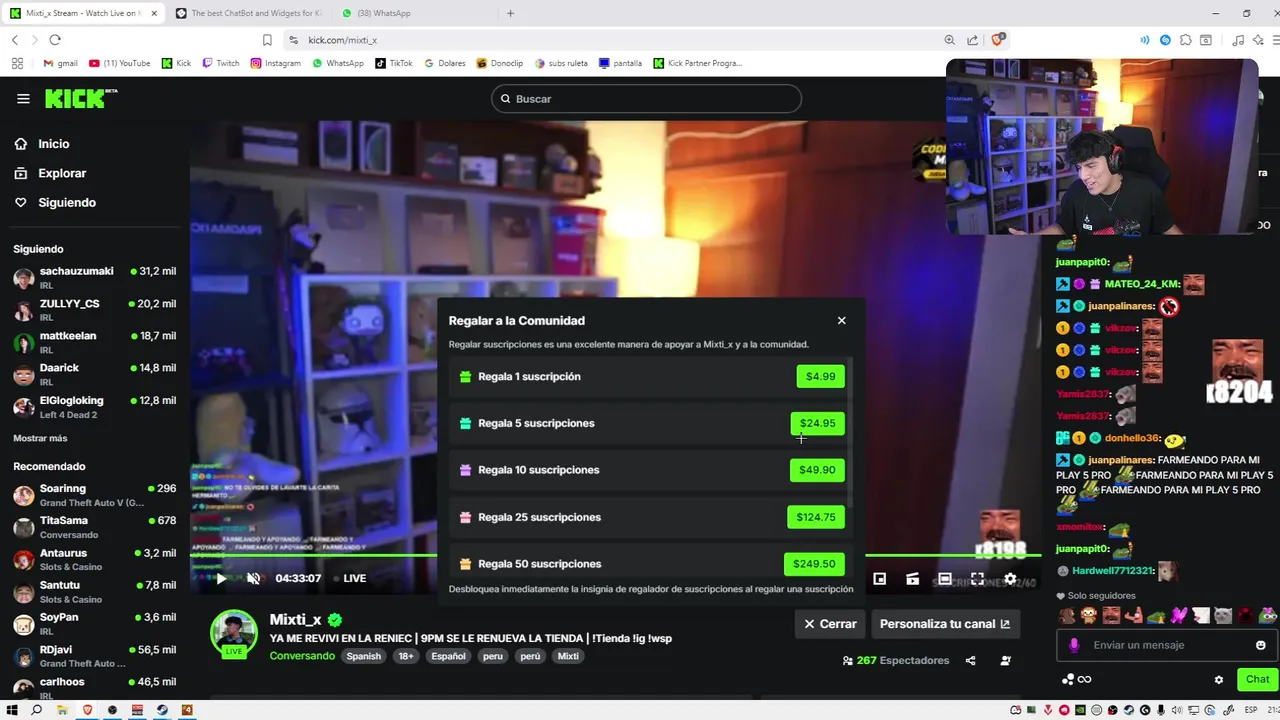Screen dimensions: 1280x720
Task: Open the Conversando category link
Action: click(x=302, y=656)
